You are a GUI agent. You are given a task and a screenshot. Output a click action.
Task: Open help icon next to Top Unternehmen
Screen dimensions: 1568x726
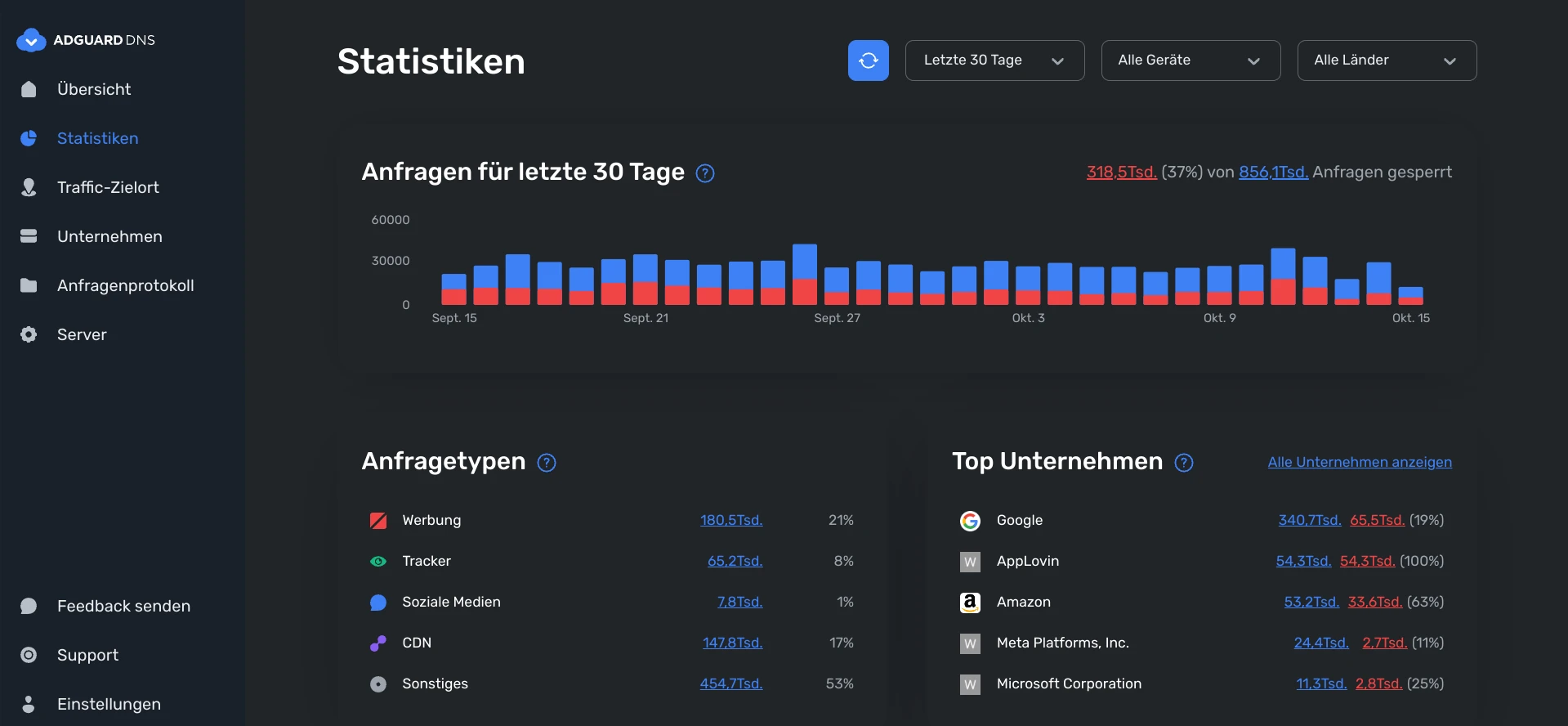click(1184, 463)
